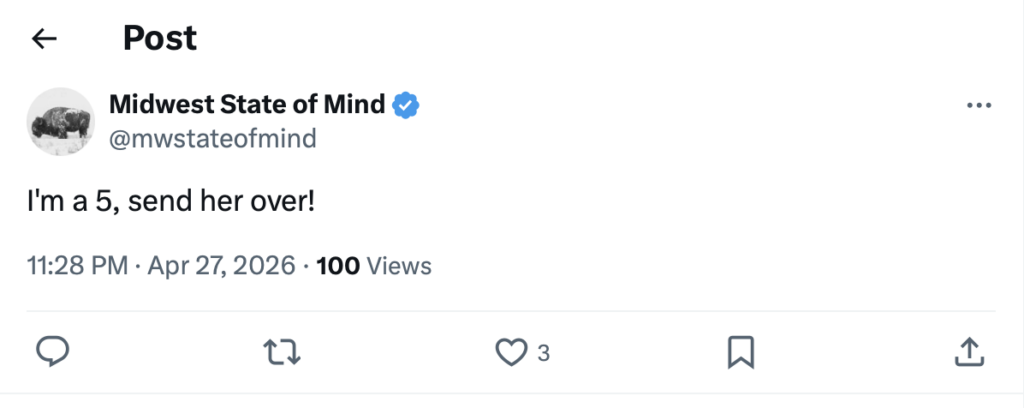Open the share upload-arrow menu
Image resolution: width=1024 pixels, height=408 pixels.
point(969,351)
